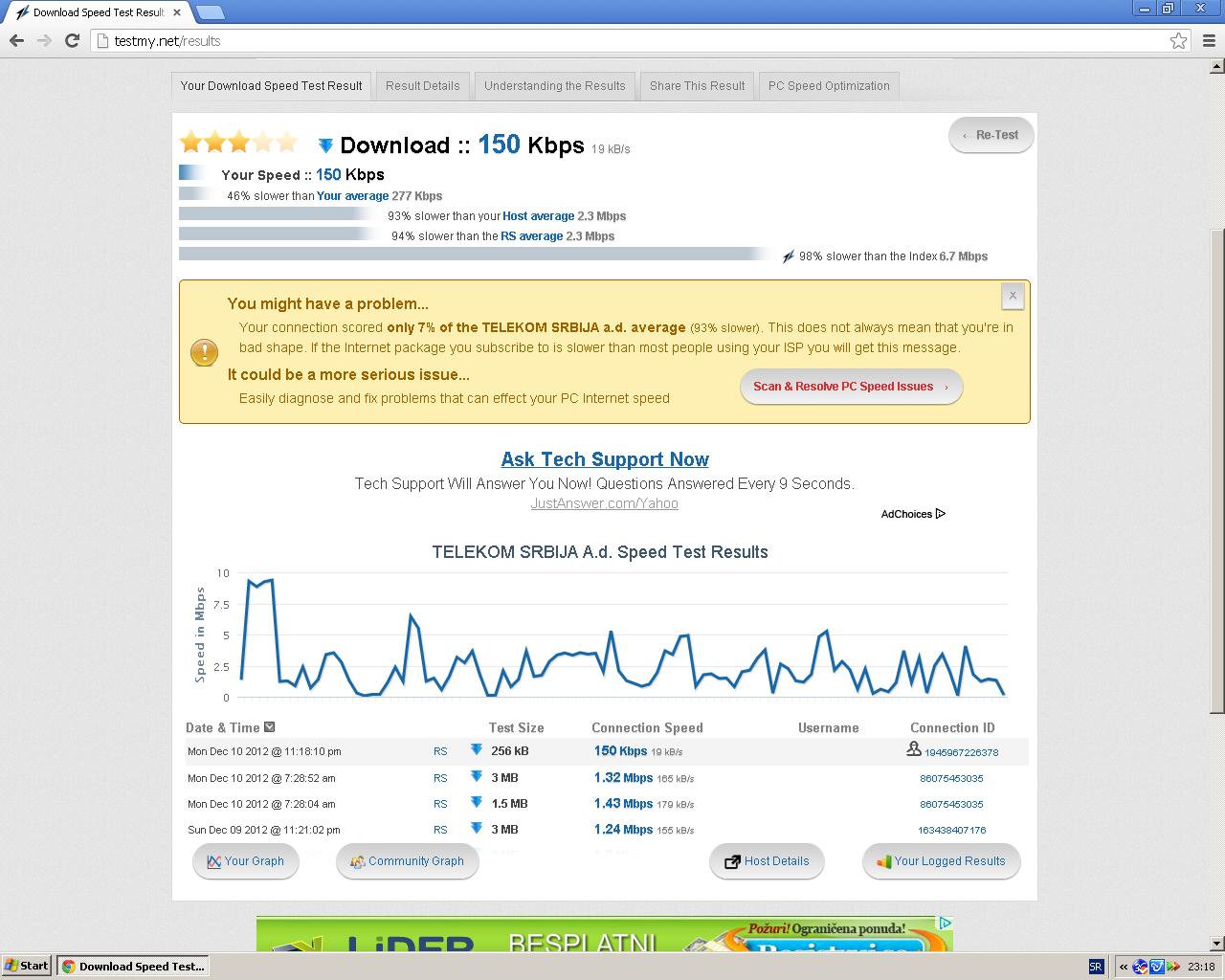
Task: Click the Chrome Download Speed Test taskbar button
Action: [133, 967]
